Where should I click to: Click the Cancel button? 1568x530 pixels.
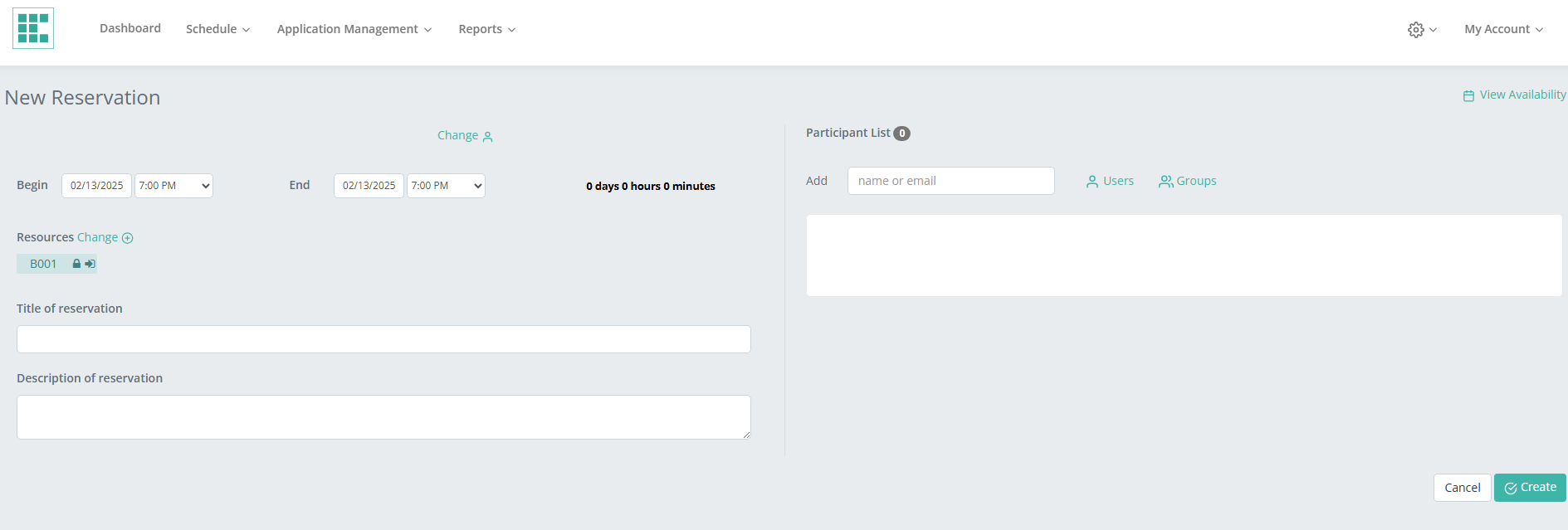[1462, 488]
